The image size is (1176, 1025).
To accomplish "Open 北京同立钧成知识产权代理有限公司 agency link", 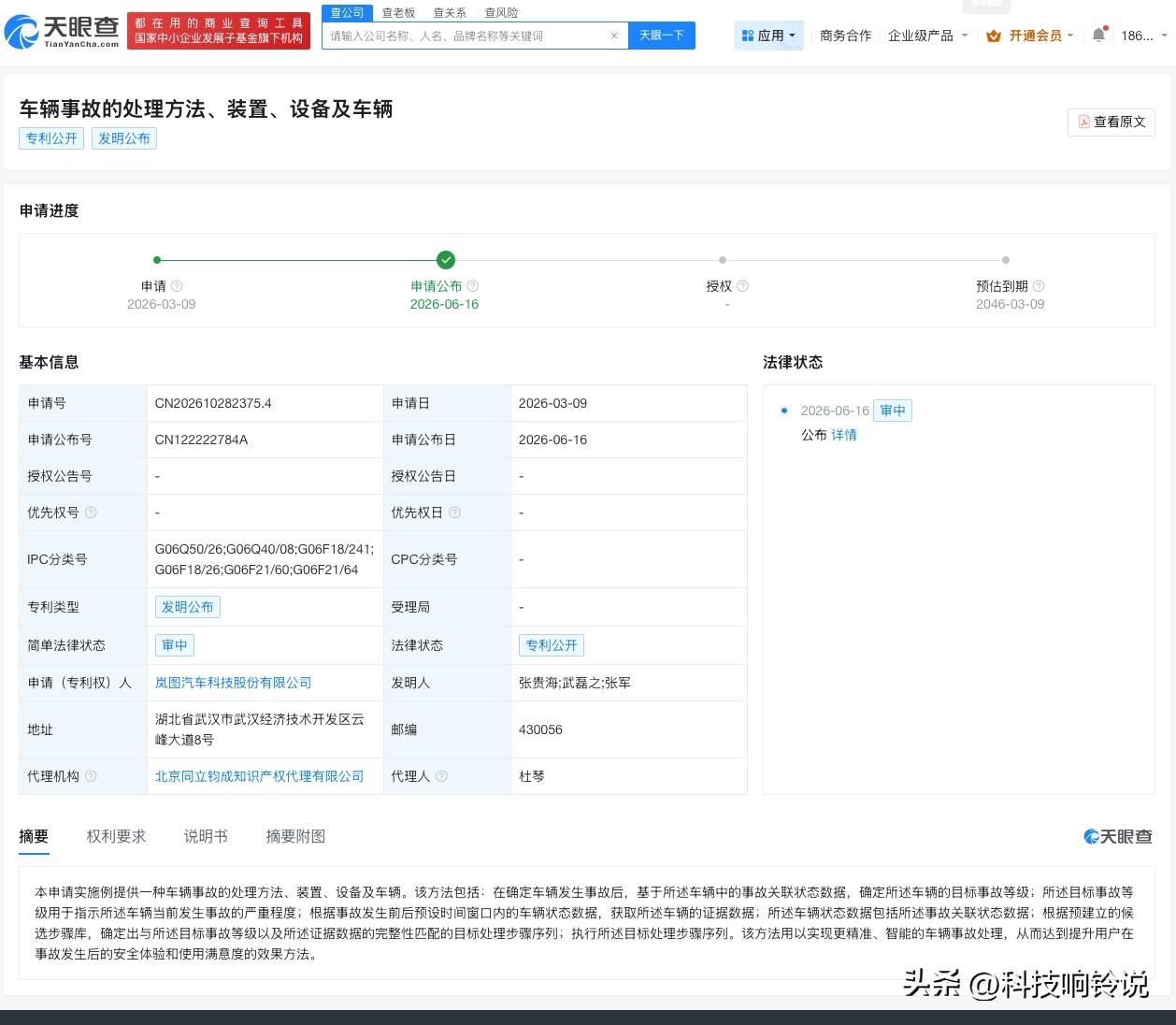I will (259, 776).
